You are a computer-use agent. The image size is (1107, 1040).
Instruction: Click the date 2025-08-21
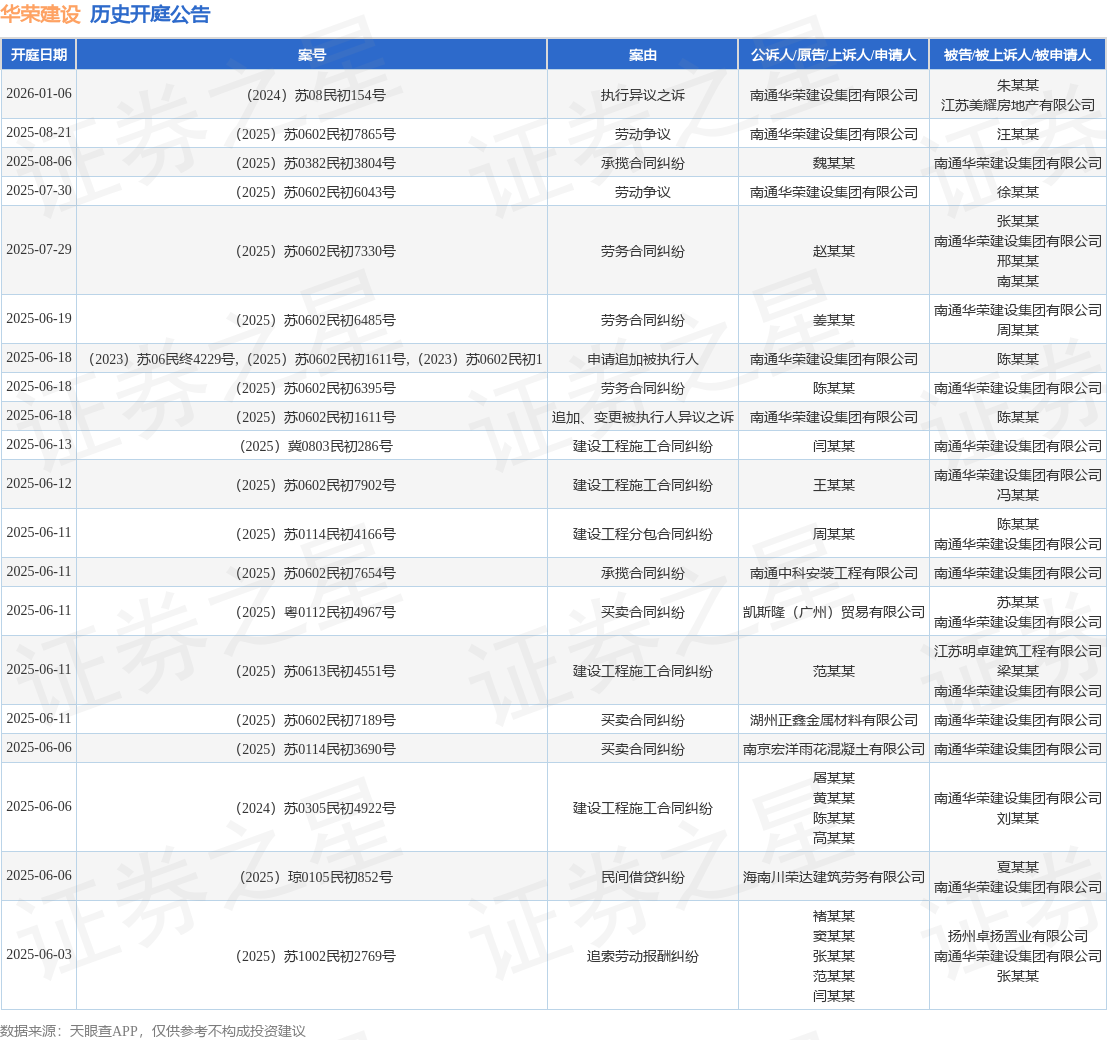coord(39,132)
